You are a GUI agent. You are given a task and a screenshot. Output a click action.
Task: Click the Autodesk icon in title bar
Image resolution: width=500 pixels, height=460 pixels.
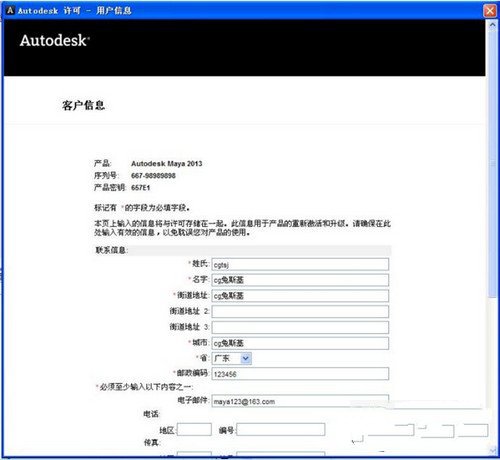[x=10, y=10]
